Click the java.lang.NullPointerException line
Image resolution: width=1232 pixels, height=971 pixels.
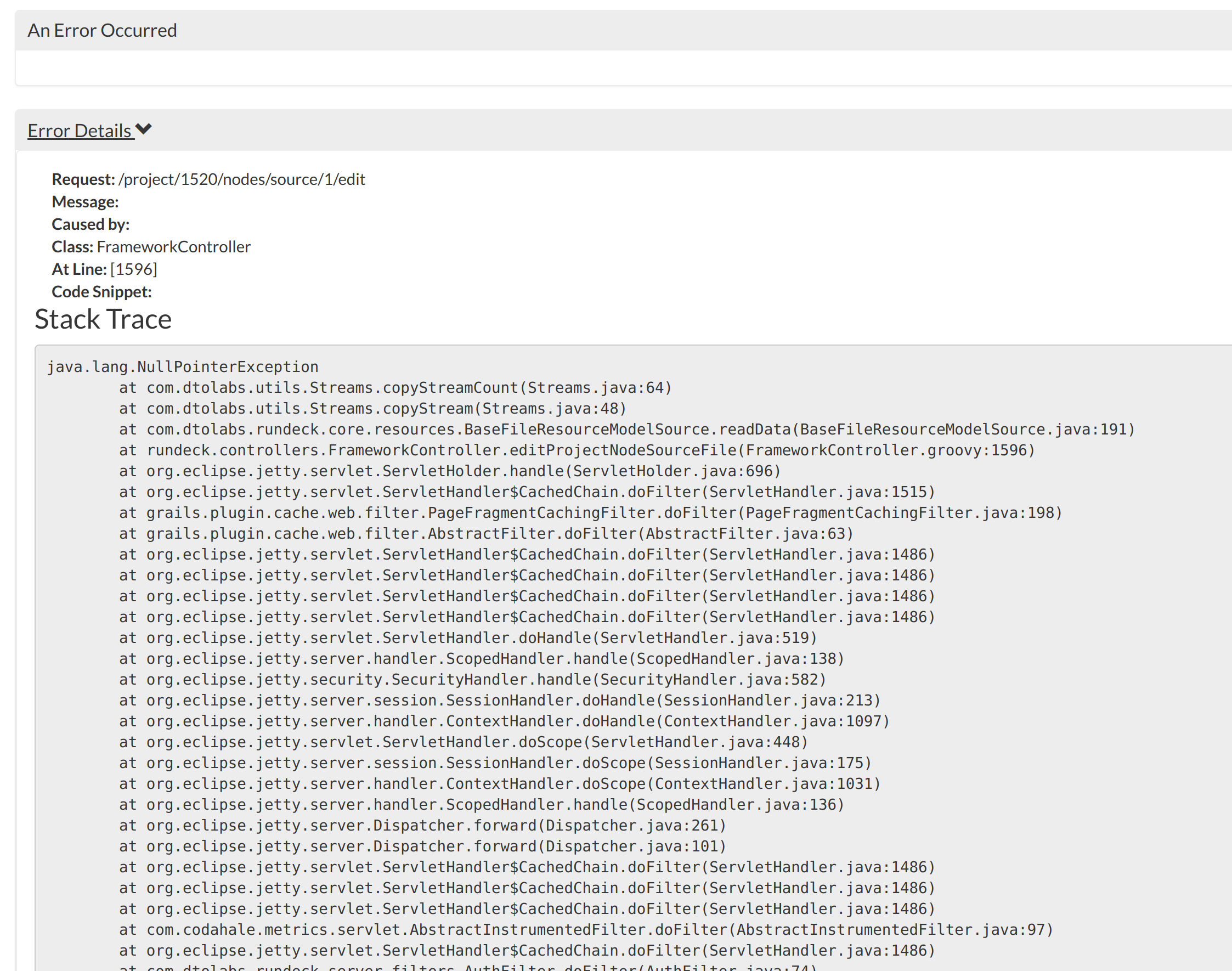click(x=183, y=366)
